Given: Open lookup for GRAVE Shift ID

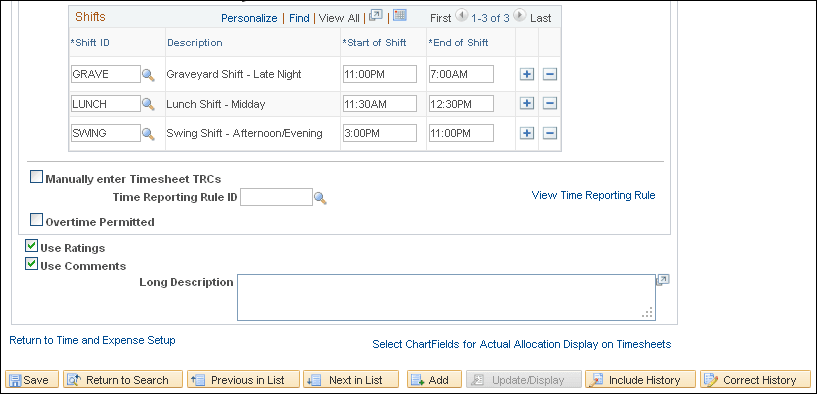Looking at the screenshot, I should coord(148,75).
